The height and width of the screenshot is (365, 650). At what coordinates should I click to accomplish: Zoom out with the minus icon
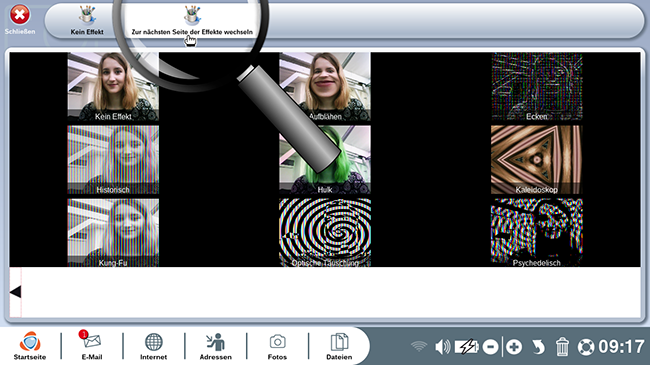[490, 347]
